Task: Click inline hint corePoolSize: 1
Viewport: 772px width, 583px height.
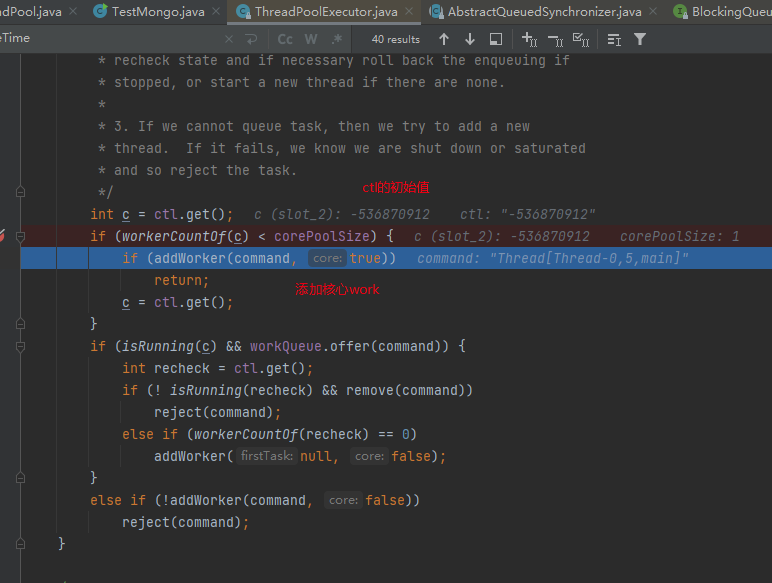Action: 679,236
